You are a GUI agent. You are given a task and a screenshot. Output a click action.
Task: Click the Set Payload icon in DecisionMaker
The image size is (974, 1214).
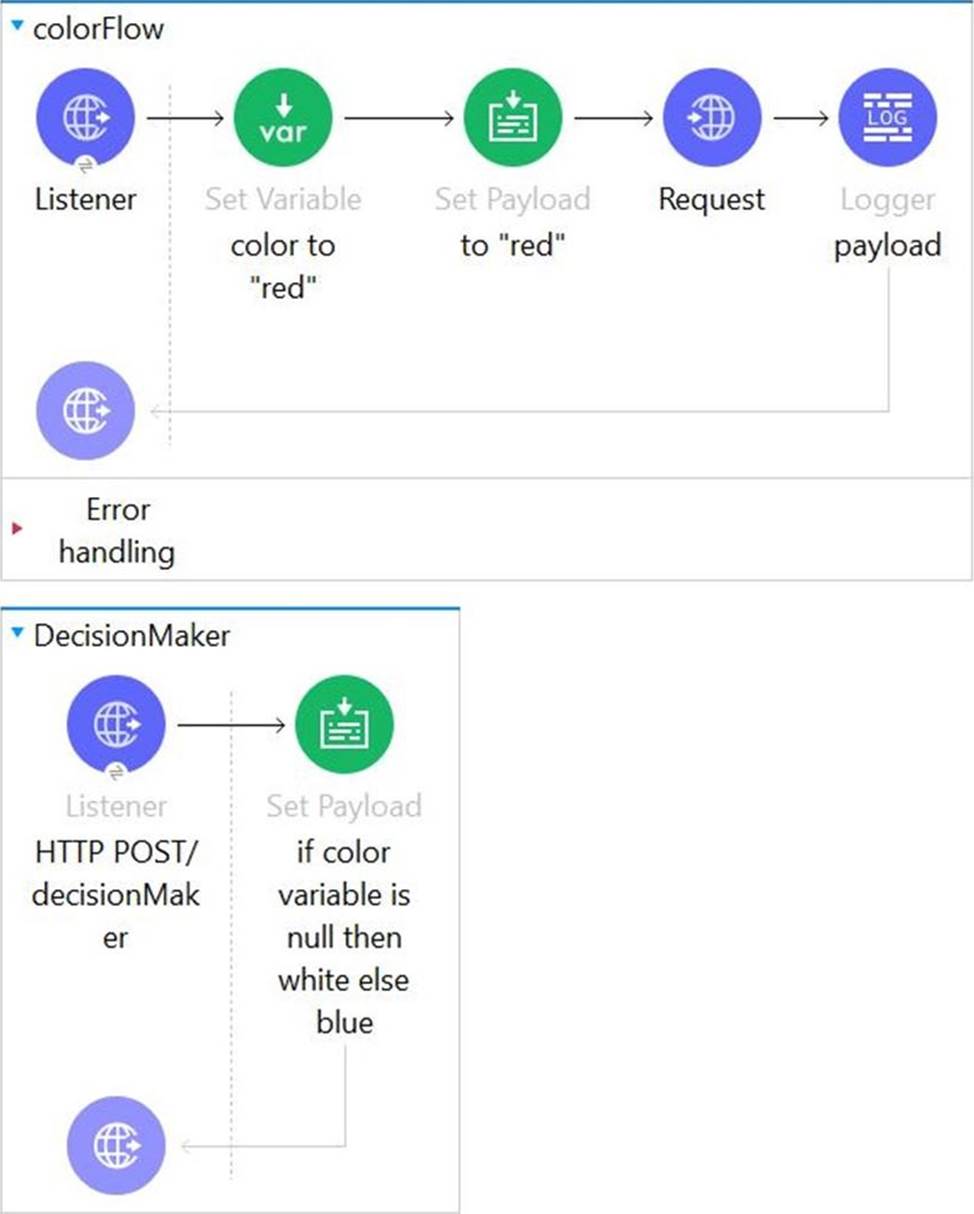(344, 725)
